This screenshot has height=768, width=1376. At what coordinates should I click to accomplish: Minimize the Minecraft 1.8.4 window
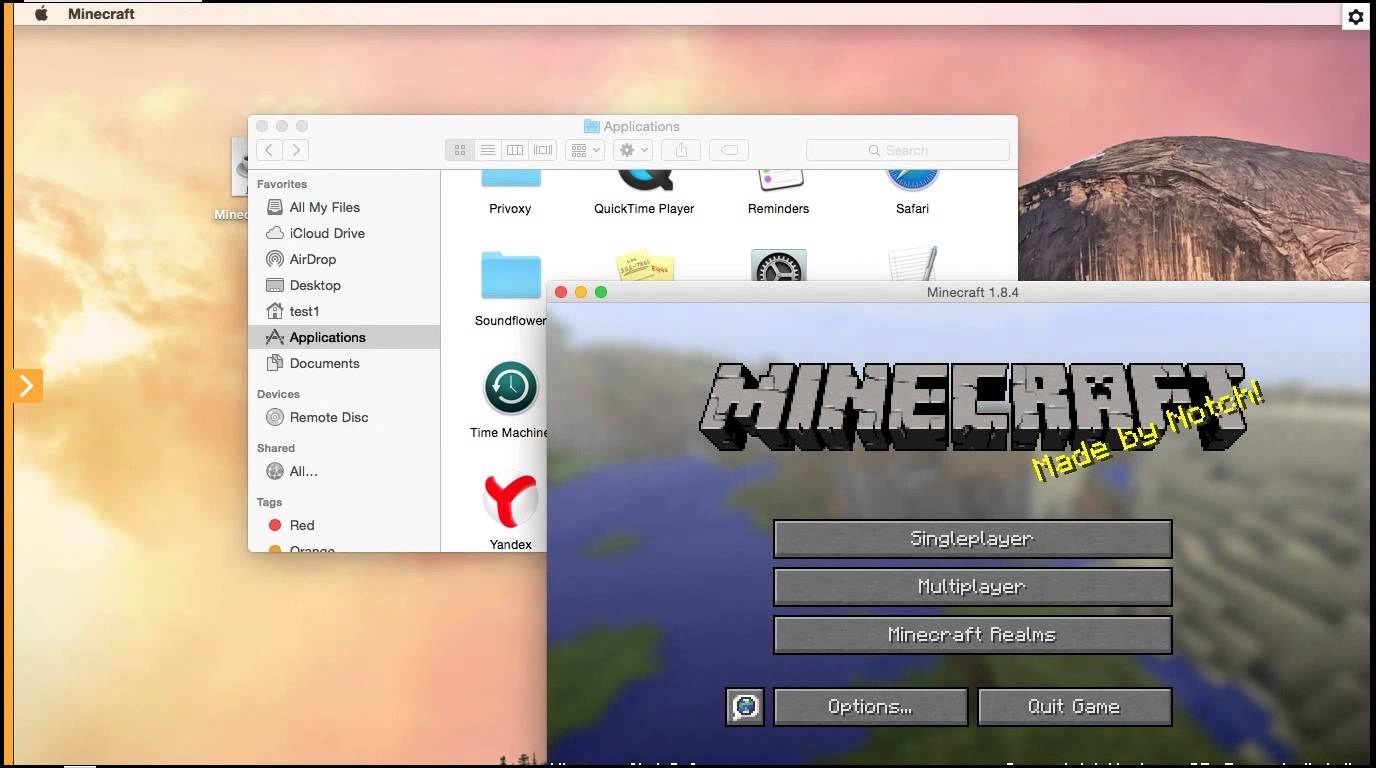pos(581,292)
